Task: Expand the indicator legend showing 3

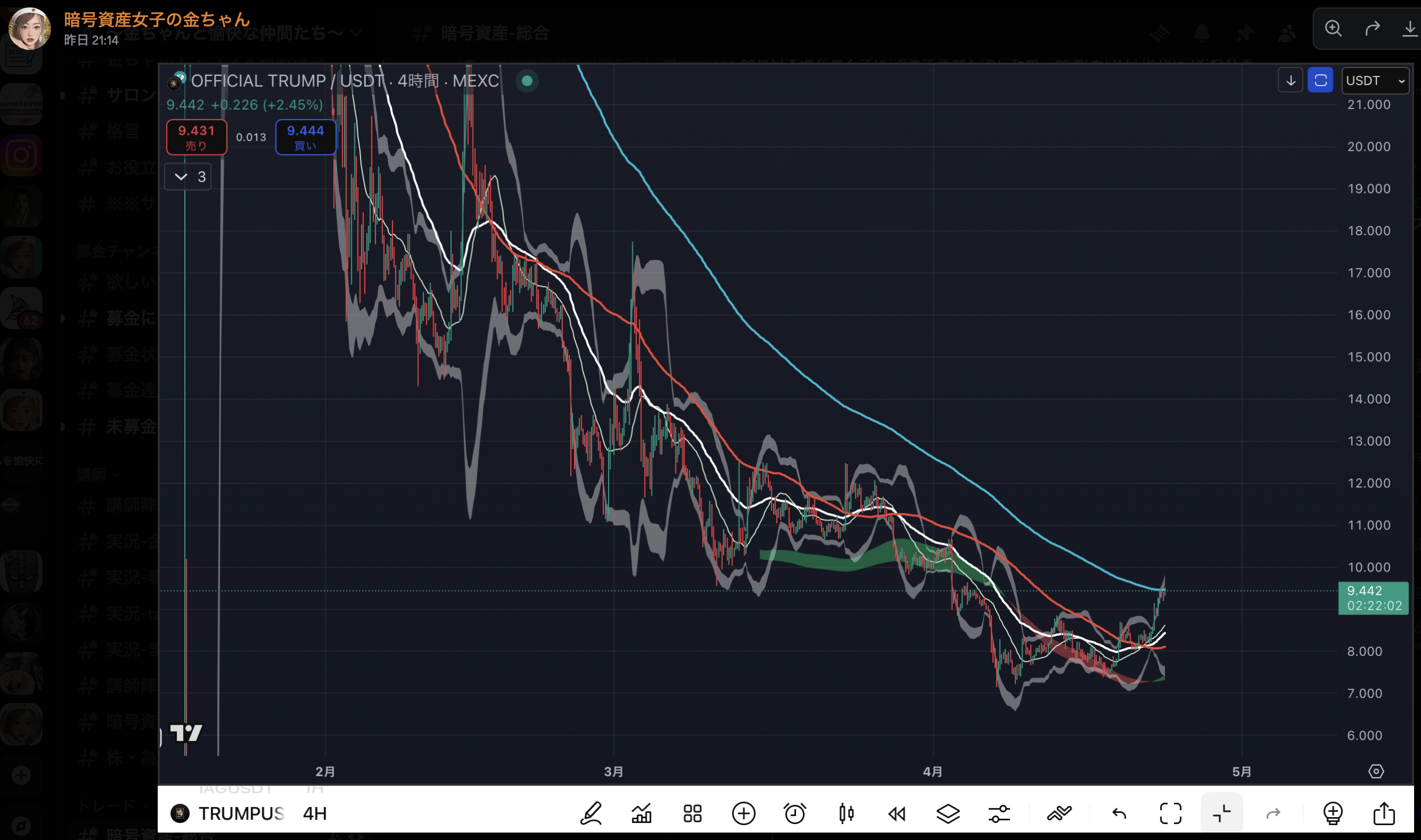Action: click(x=188, y=177)
